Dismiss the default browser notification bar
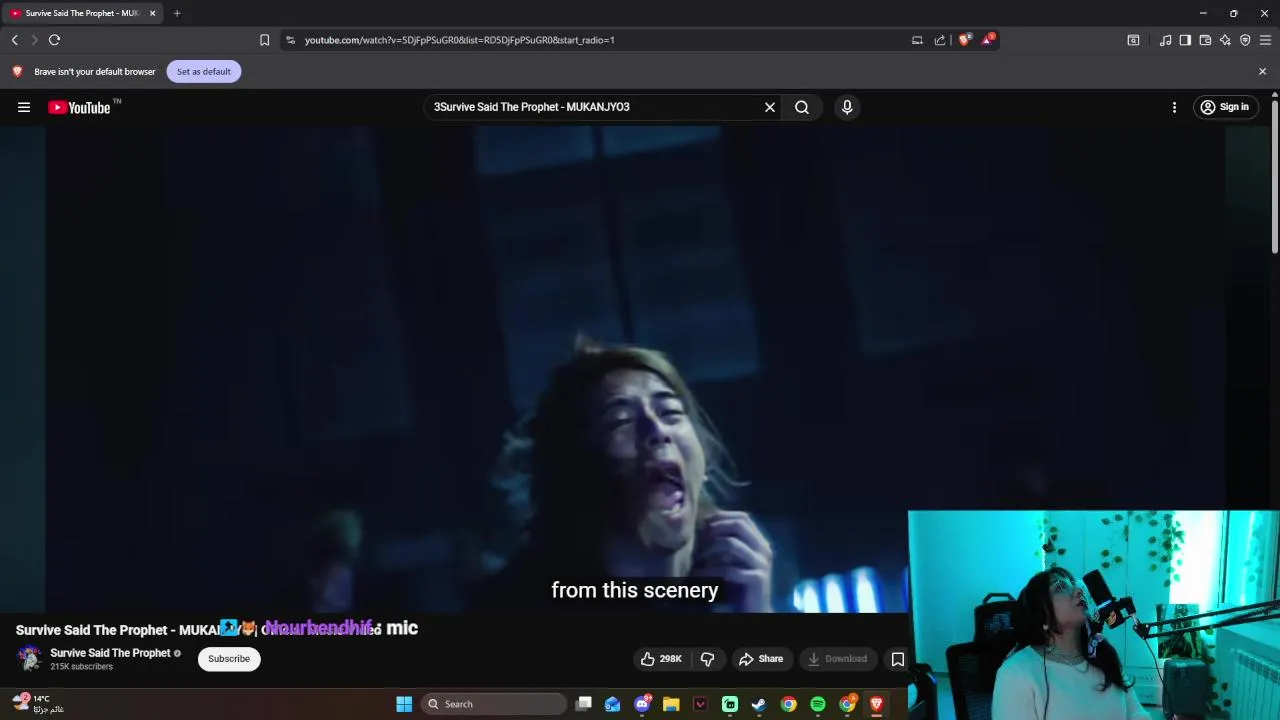 (1262, 71)
